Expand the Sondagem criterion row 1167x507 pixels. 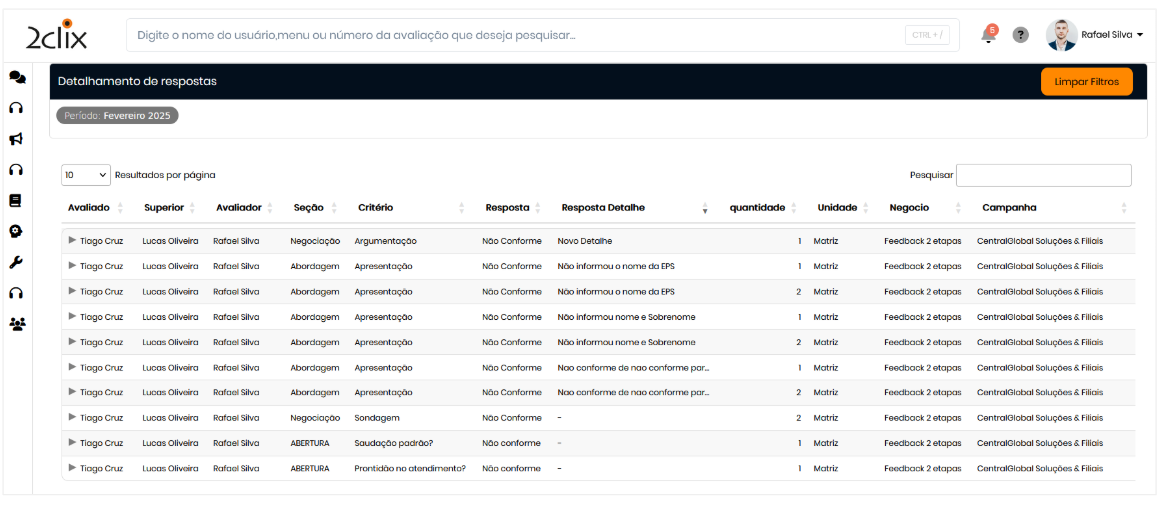(x=72, y=417)
